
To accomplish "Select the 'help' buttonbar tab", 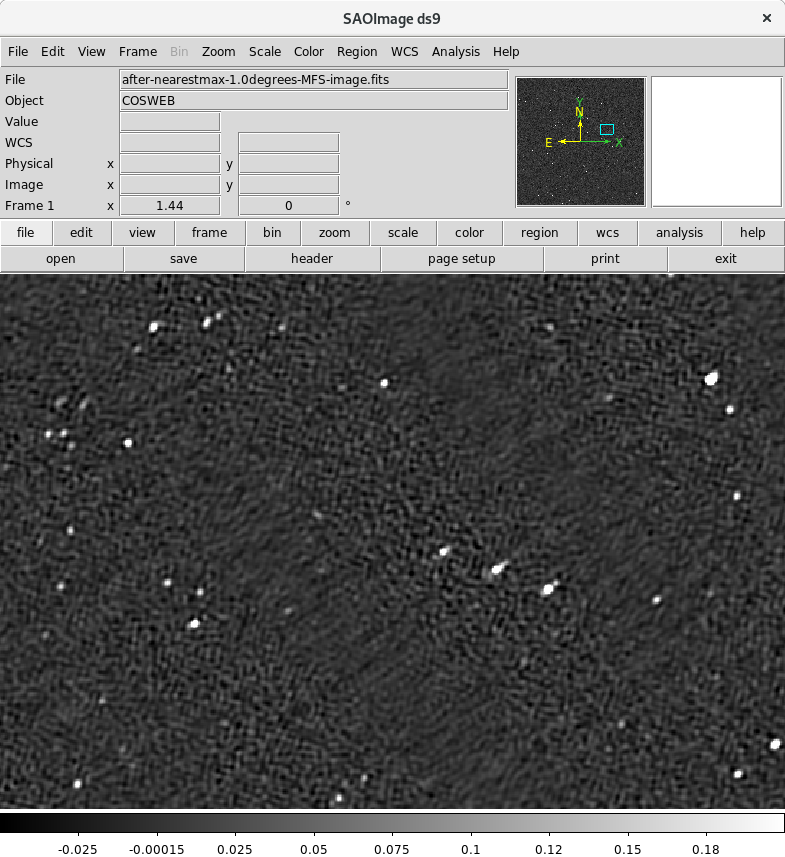I will pyautogui.click(x=753, y=233).
